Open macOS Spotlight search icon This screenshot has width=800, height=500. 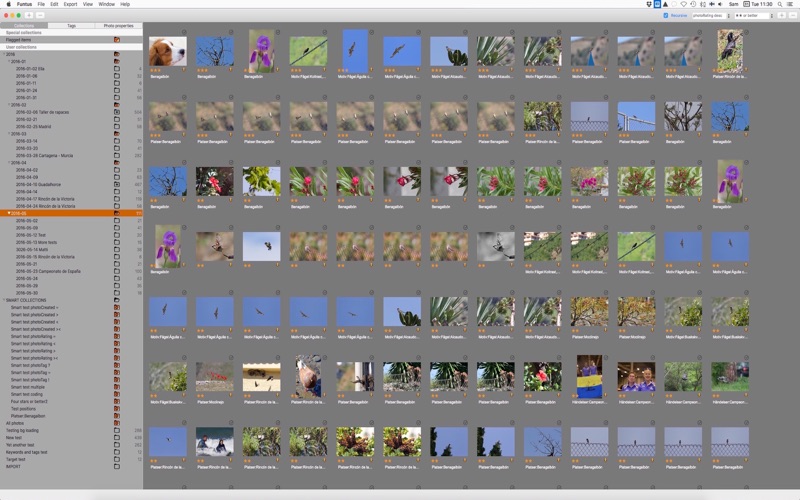(x=780, y=4)
